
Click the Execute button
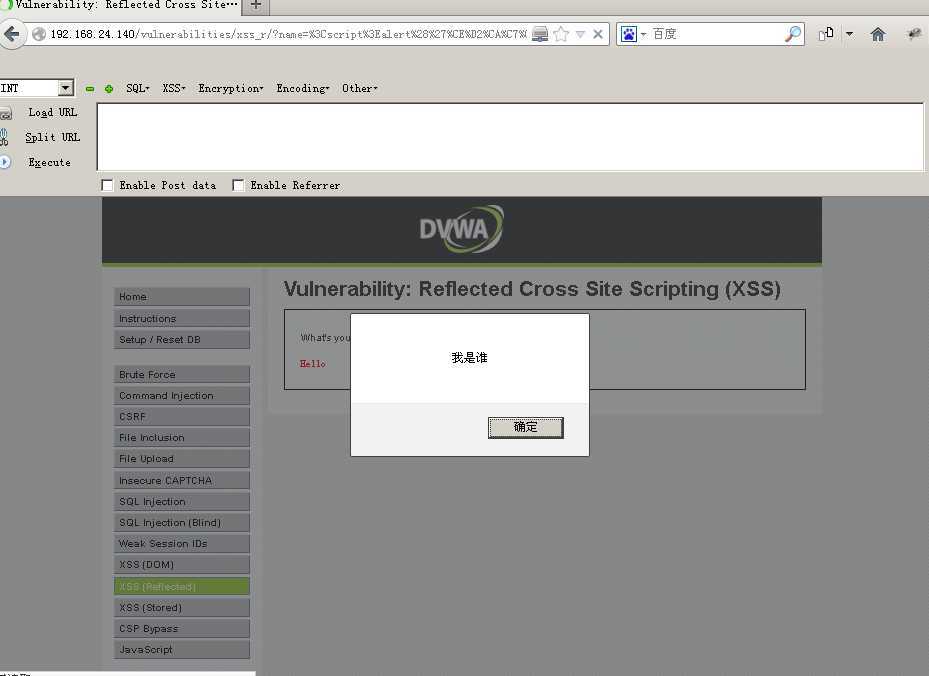click(49, 162)
